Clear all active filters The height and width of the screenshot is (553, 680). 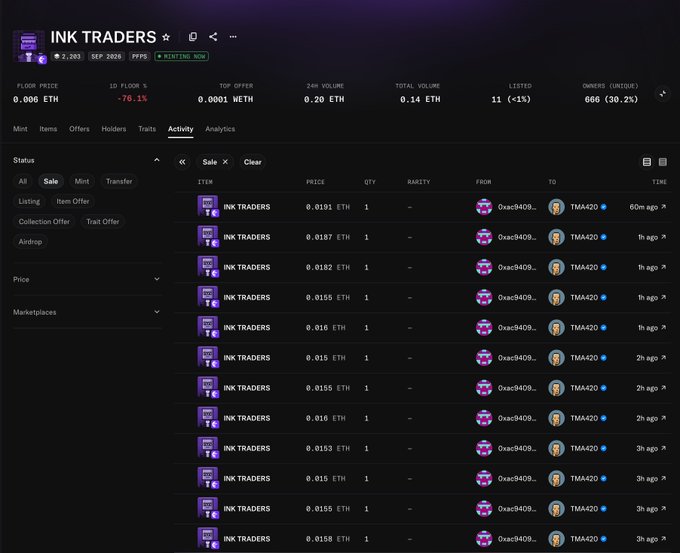(252, 162)
